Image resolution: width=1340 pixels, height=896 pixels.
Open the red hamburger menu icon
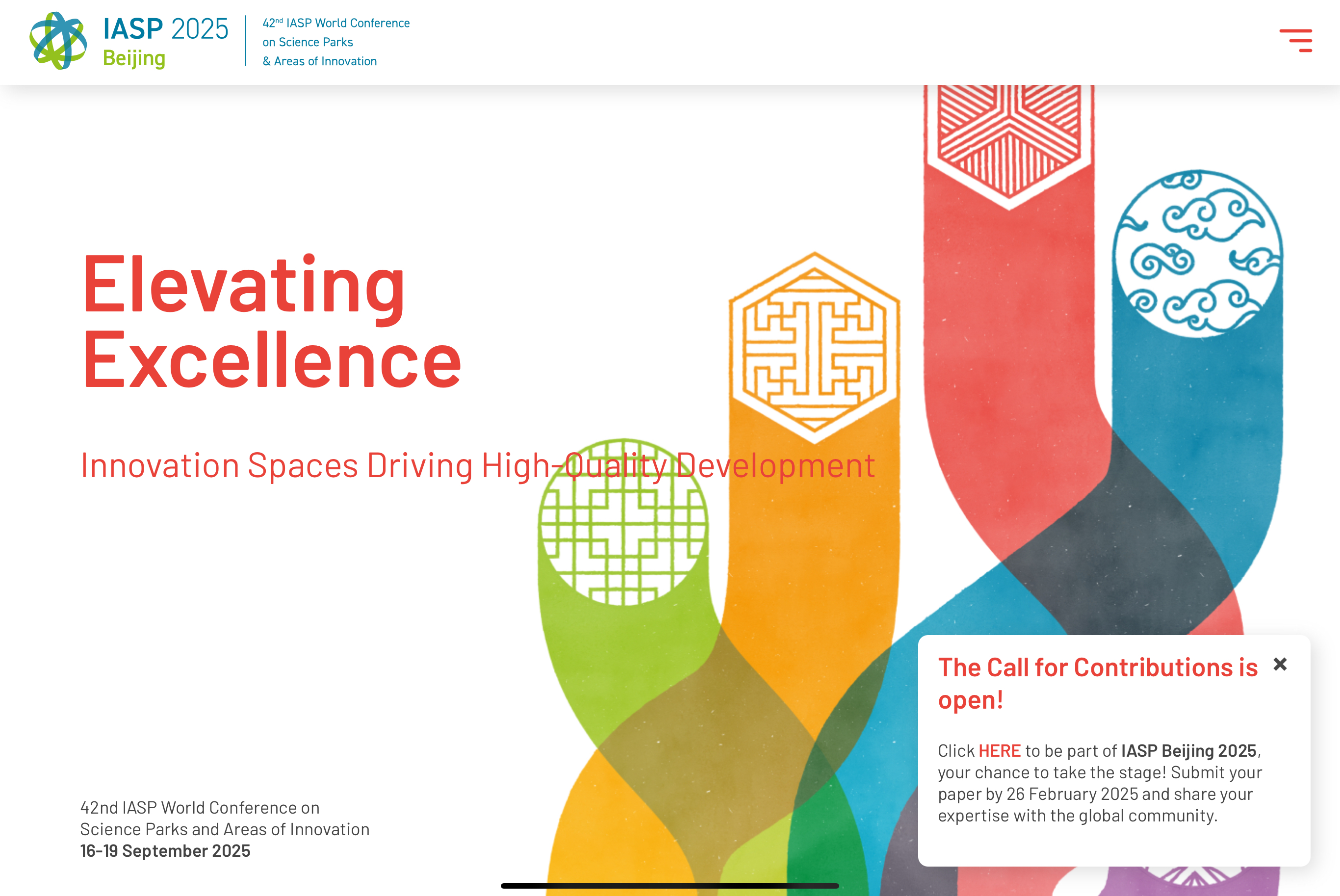pos(1295,41)
